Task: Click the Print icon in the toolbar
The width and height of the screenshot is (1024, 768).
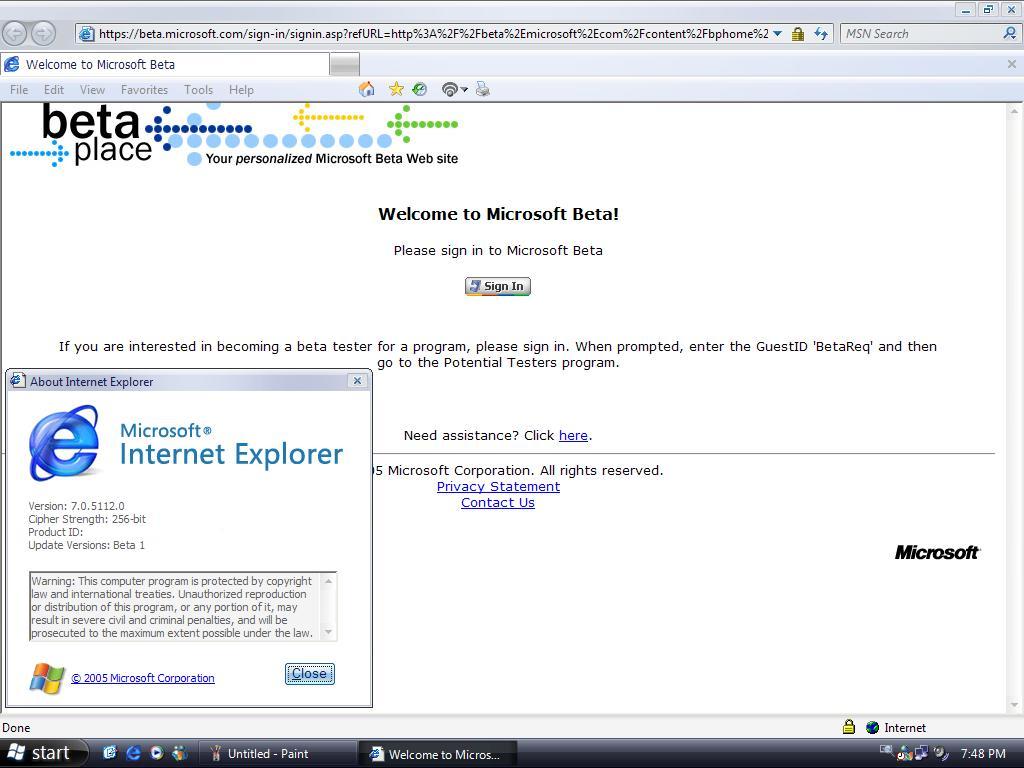Action: 483,89
